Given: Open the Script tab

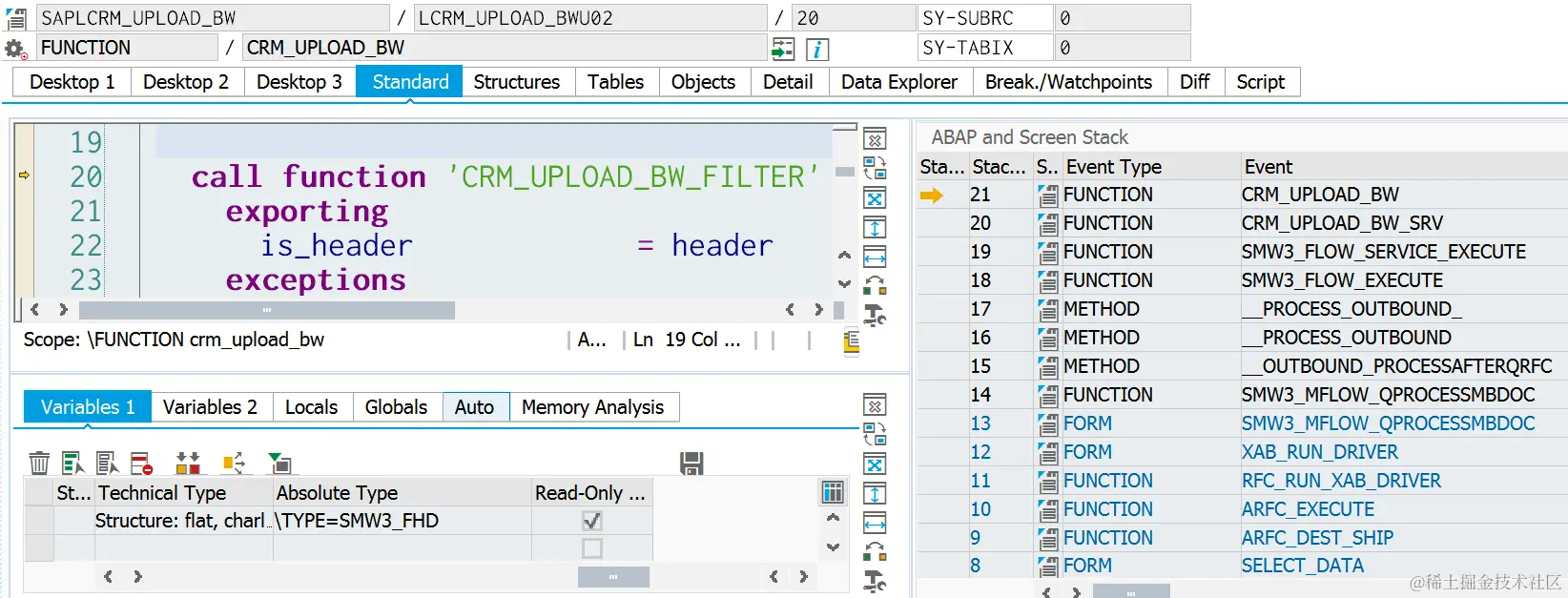Looking at the screenshot, I should click(x=1261, y=82).
